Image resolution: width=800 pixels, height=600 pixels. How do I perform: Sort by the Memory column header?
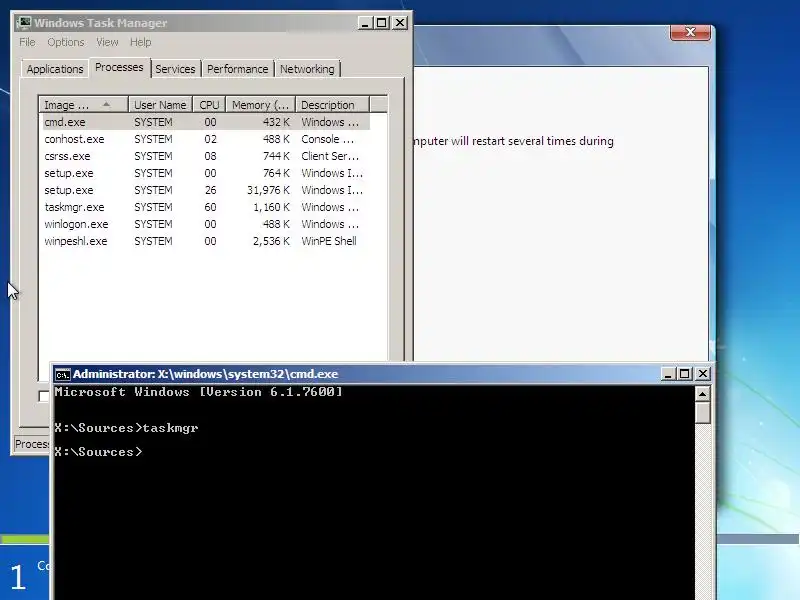click(x=261, y=105)
